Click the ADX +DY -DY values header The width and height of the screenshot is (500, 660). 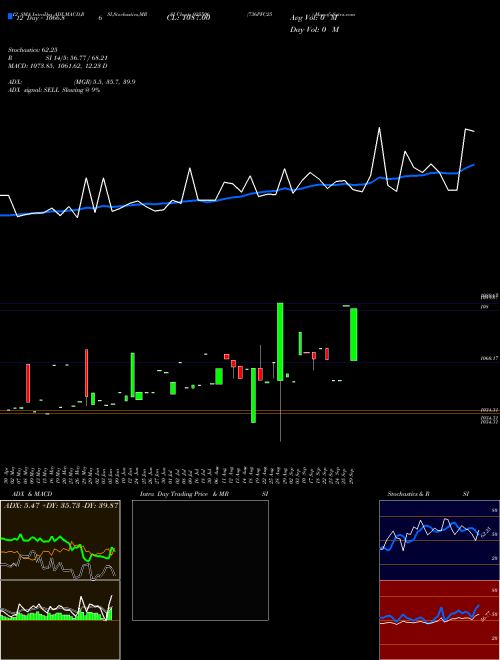(61, 505)
